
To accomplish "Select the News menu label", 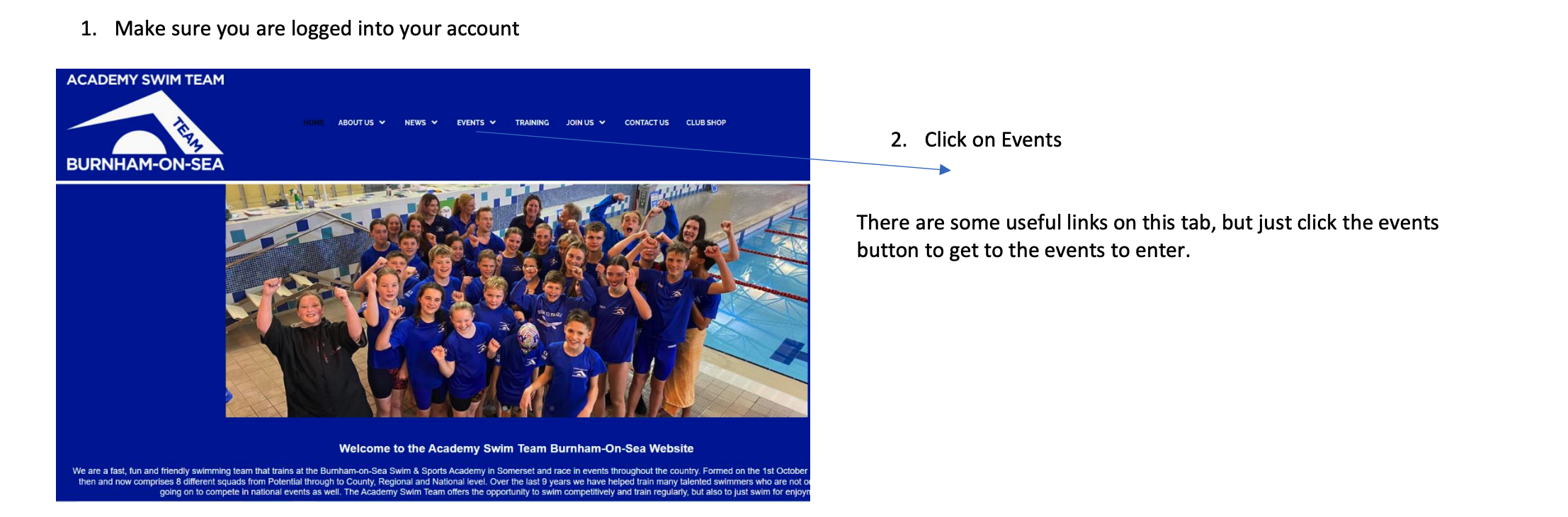I will click(x=415, y=123).
